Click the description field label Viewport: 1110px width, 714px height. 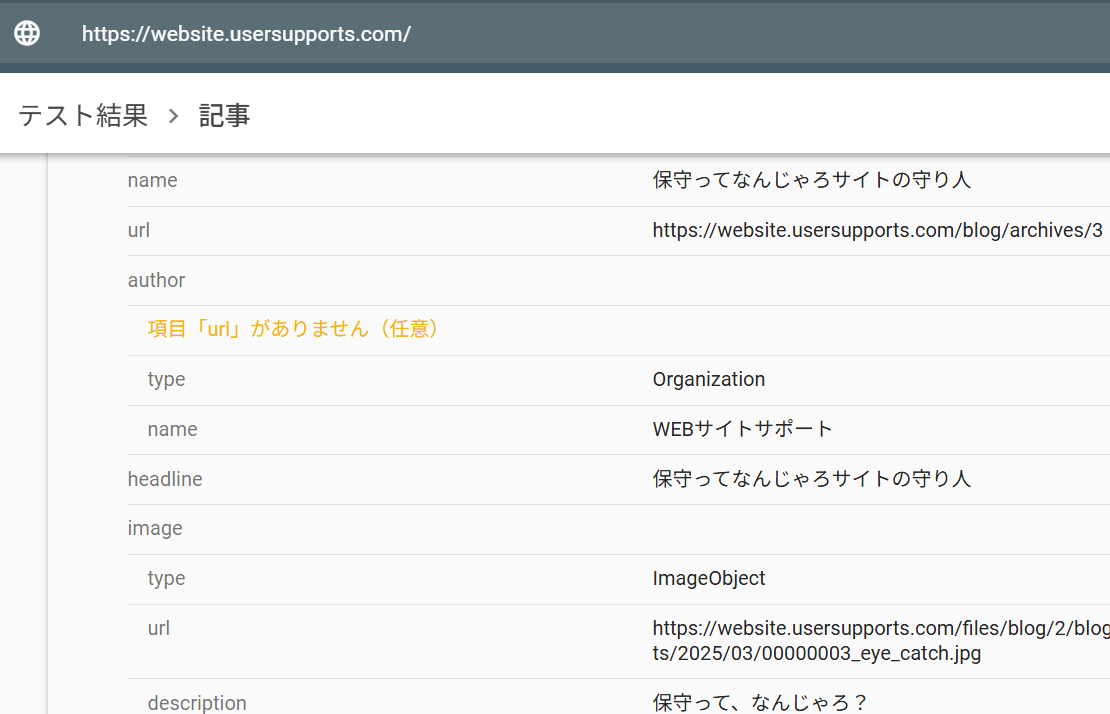click(197, 703)
